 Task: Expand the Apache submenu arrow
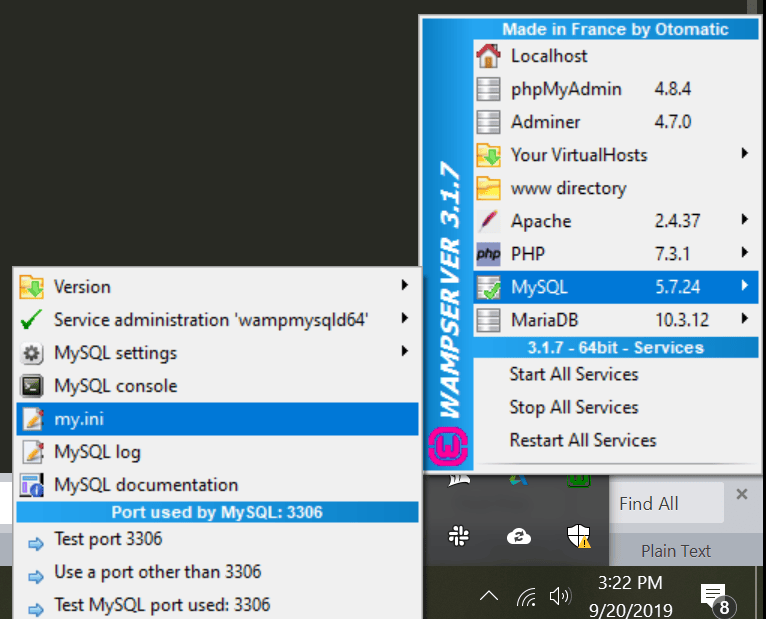745,219
